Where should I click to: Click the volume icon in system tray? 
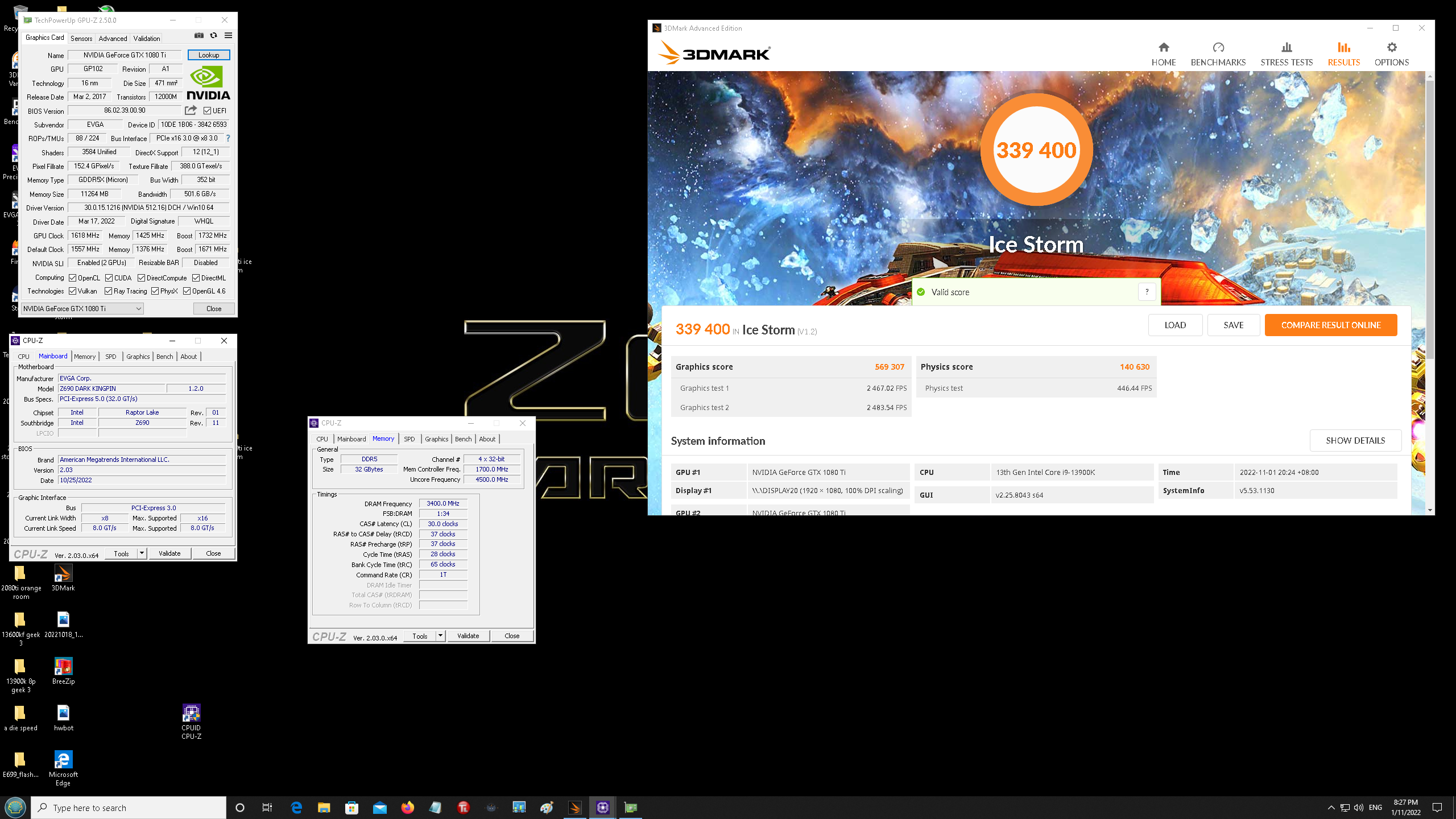[1359, 808]
